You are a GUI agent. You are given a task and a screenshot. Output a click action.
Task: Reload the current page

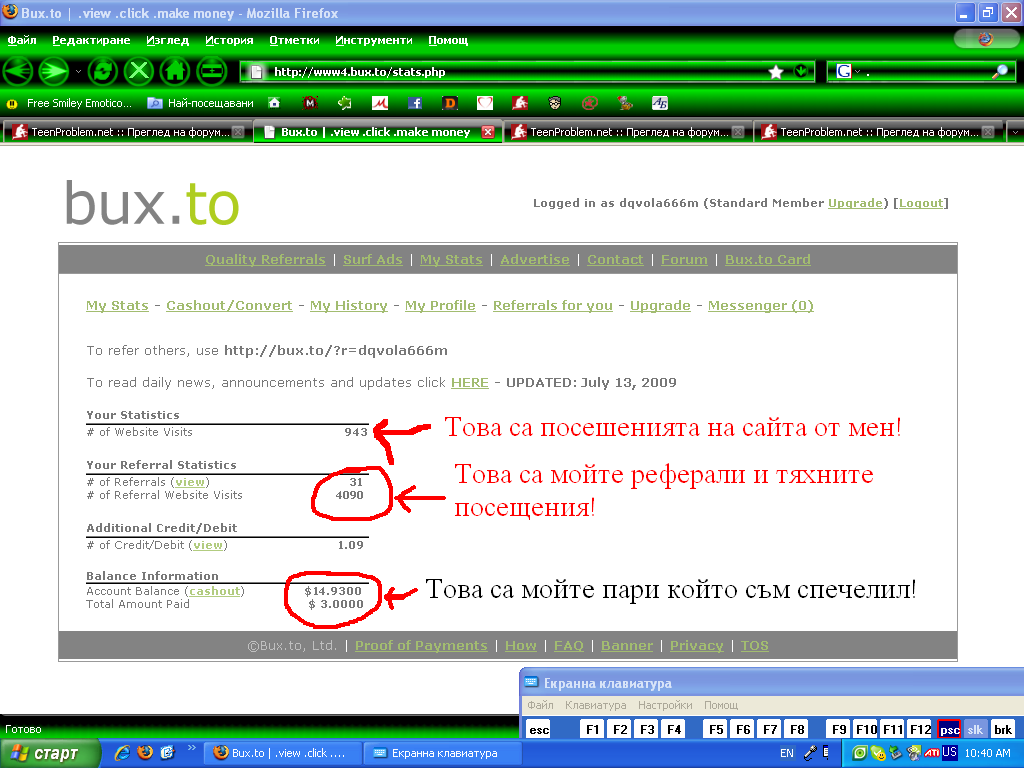[x=103, y=71]
